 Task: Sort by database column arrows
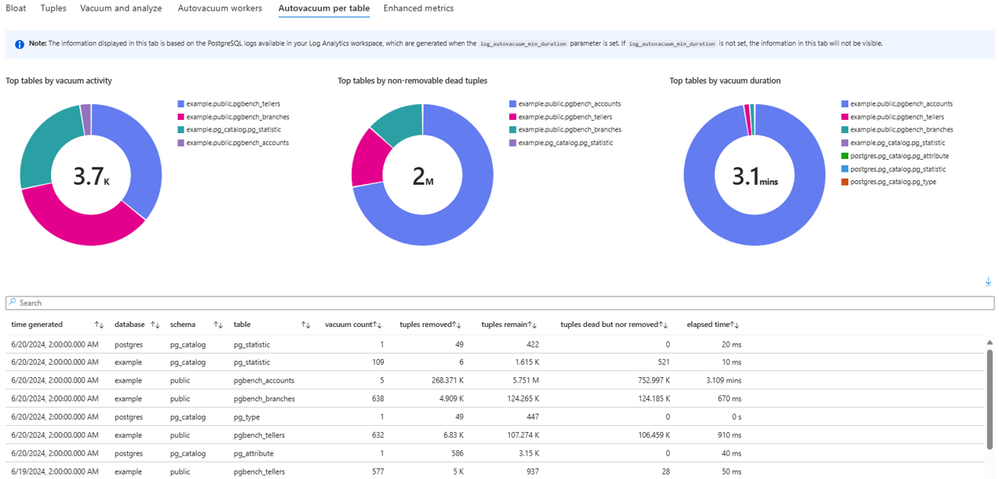(155, 325)
